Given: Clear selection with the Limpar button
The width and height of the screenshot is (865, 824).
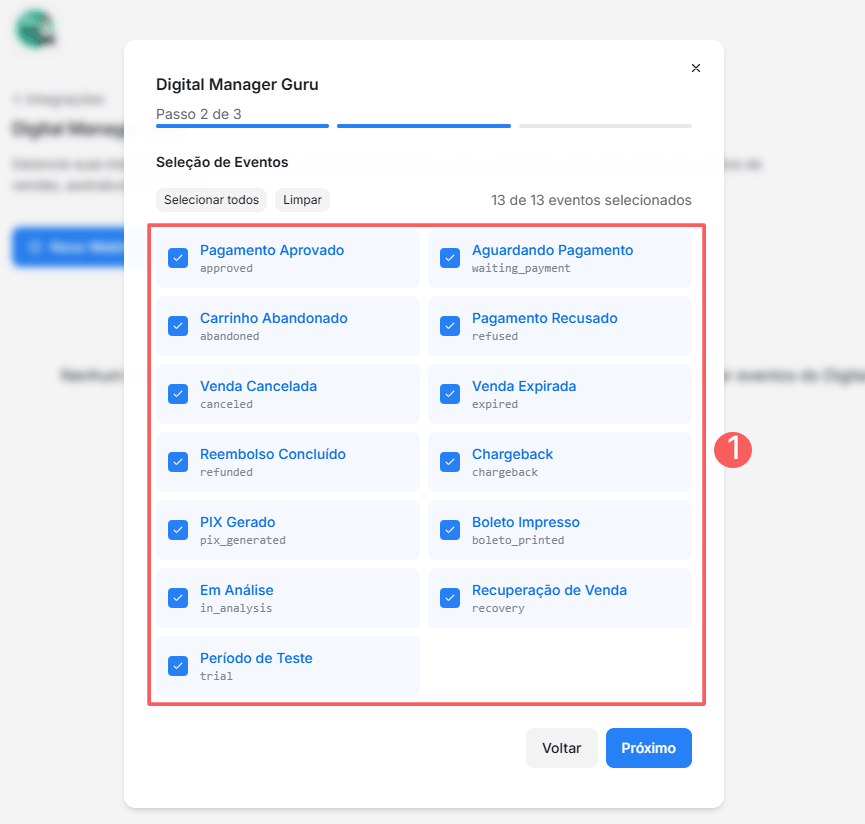Looking at the screenshot, I should click(x=302, y=200).
